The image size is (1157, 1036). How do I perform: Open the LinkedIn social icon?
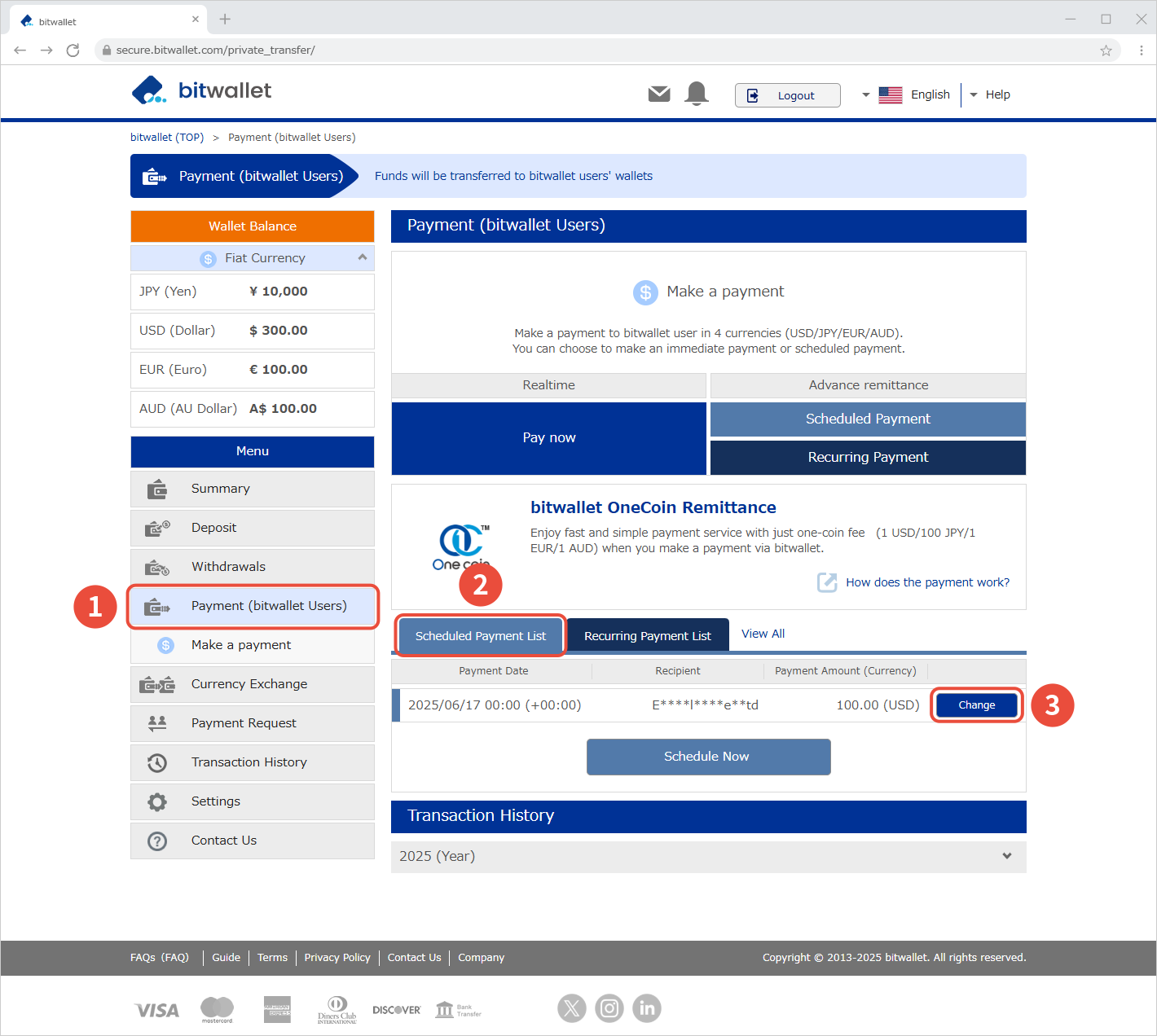[647, 1008]
